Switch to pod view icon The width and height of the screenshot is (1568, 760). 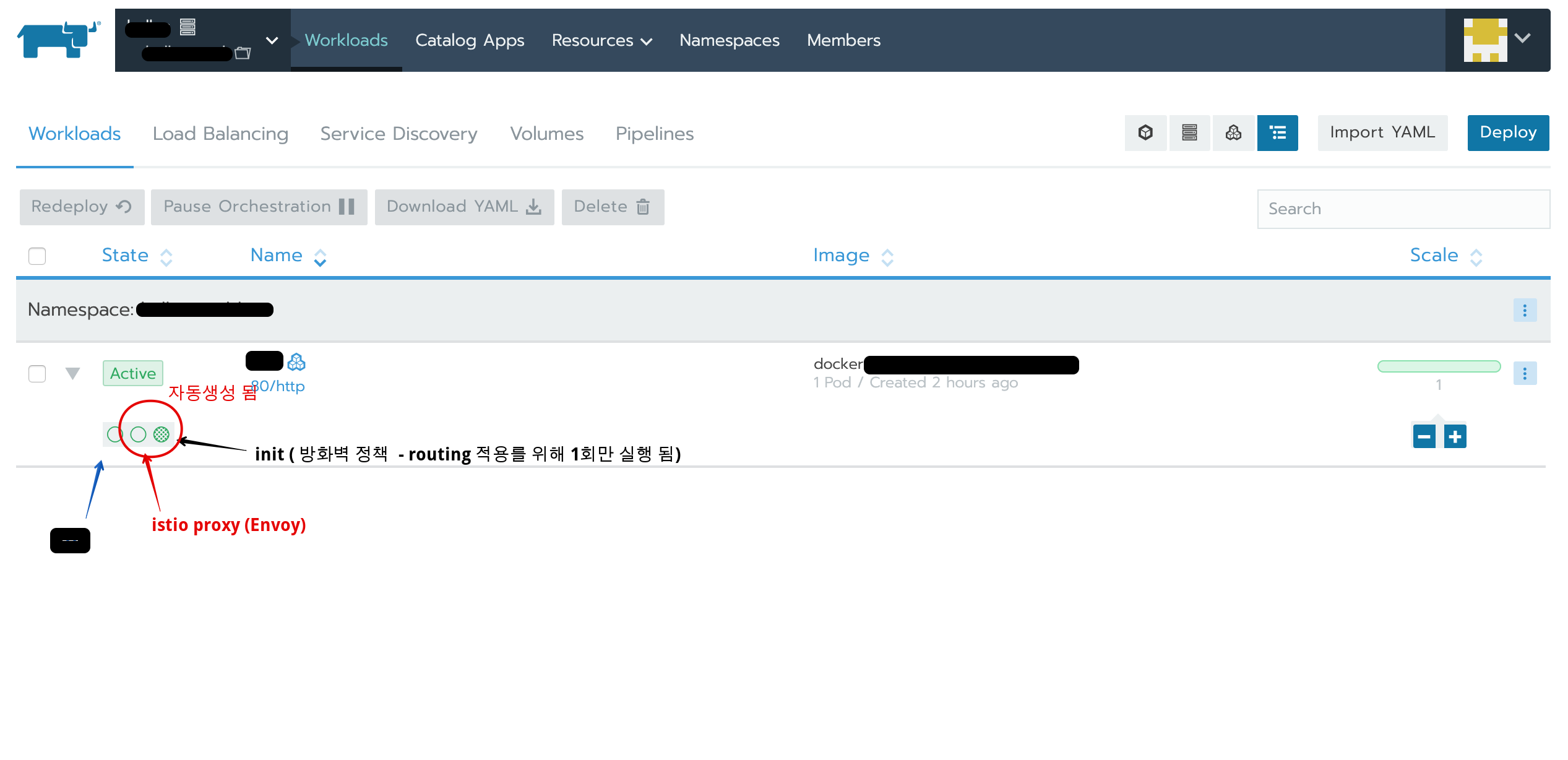[x=1145, y=132]
